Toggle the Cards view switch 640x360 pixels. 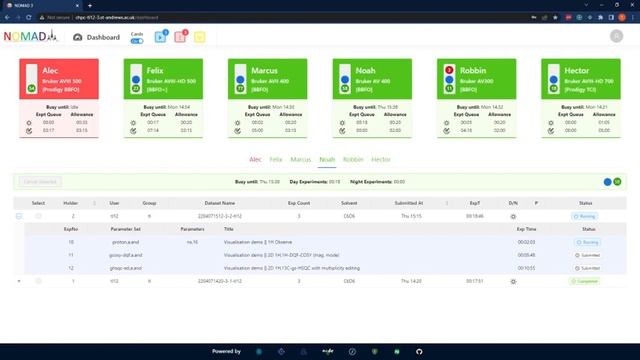coord(137,41)
